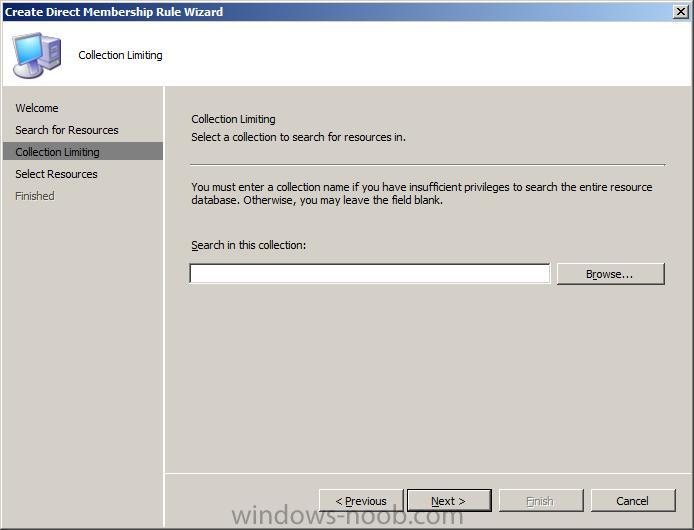The width and height of the screenshot is (694, 530).
Task: Click the 'Collection Limiting' heading above the description
Action: click(x=233, y=119)
